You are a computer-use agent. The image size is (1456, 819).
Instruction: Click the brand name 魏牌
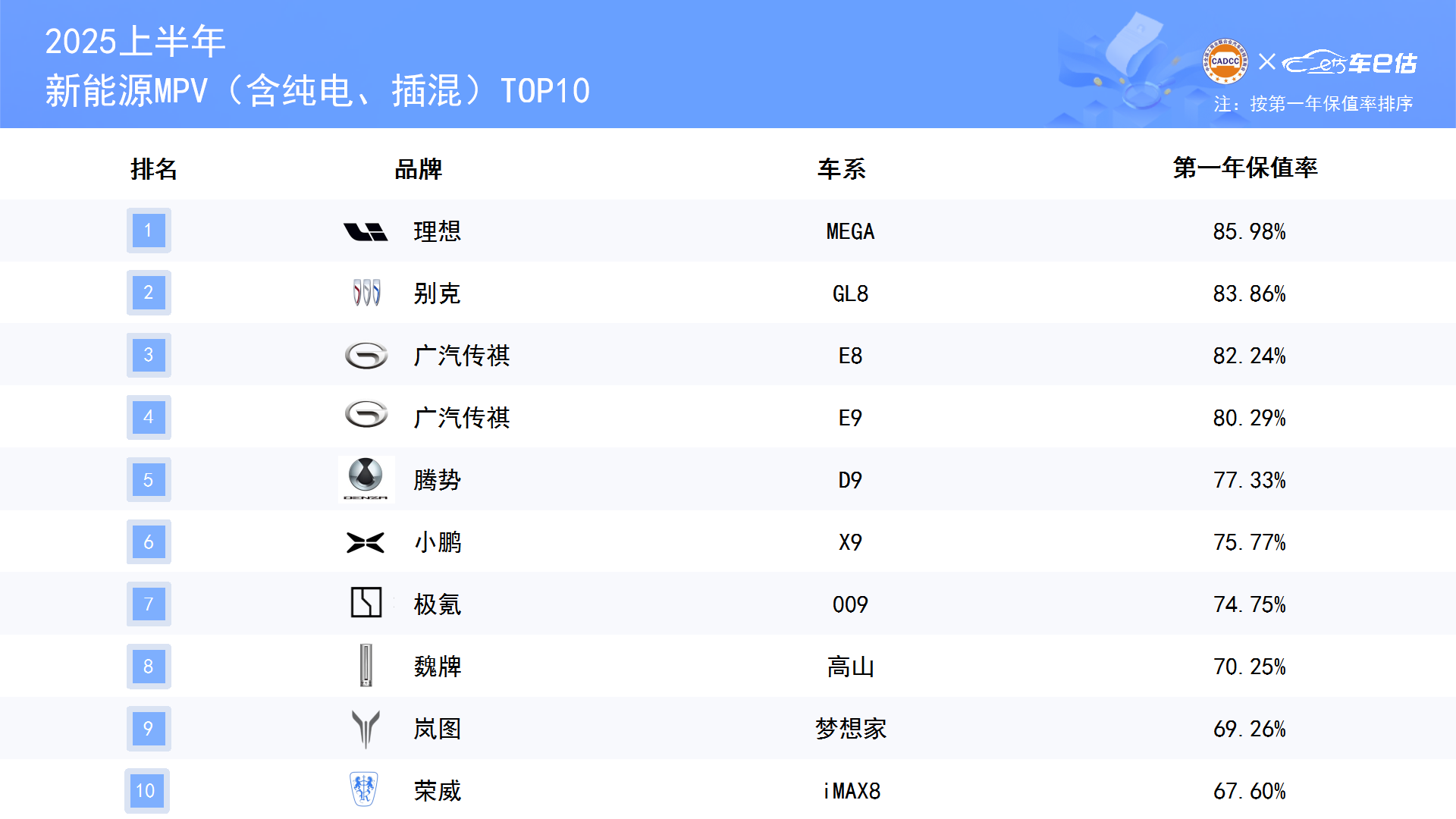[x=438, y=666]
